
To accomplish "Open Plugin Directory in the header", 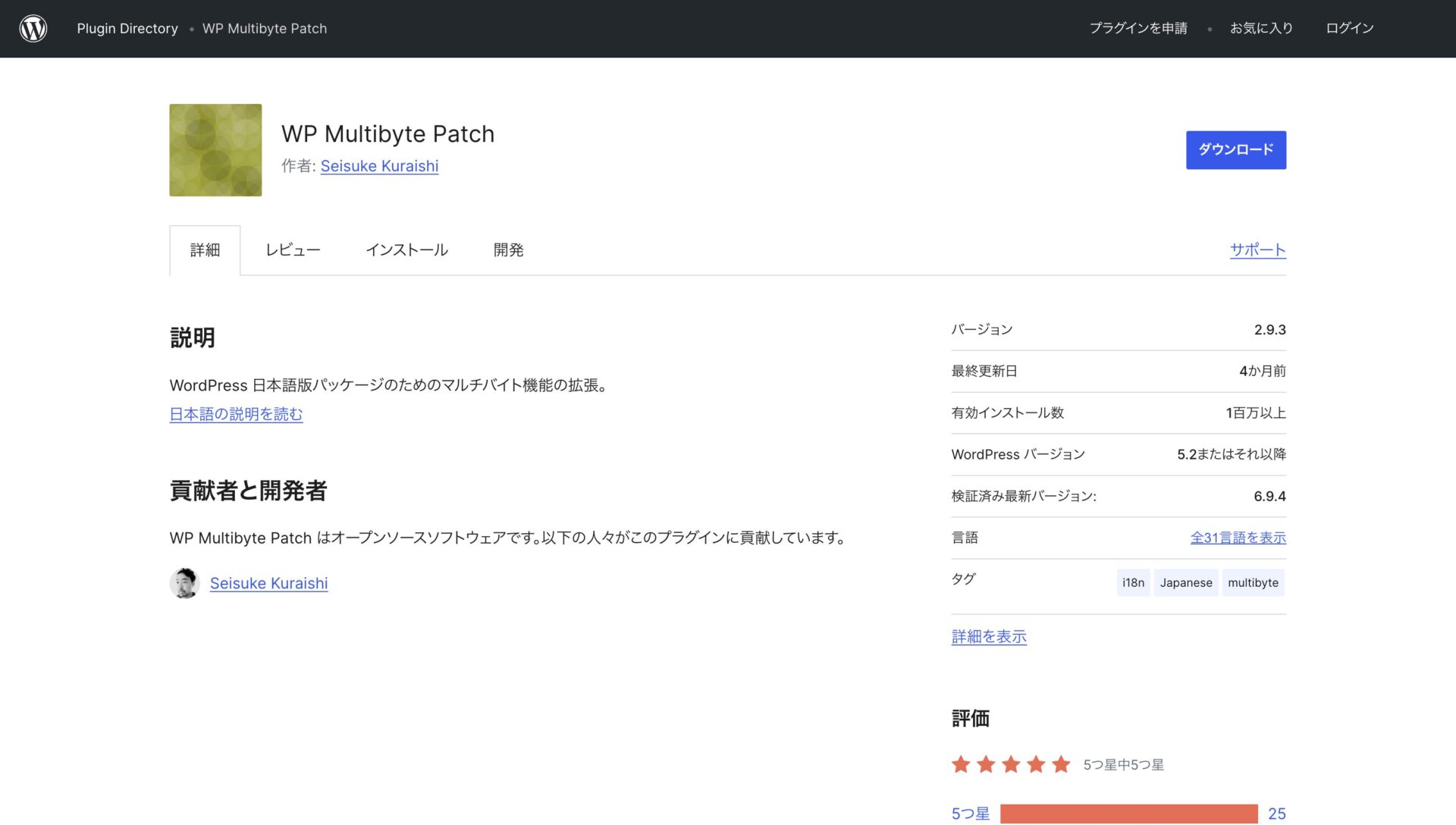I will [x=127, y=29].
